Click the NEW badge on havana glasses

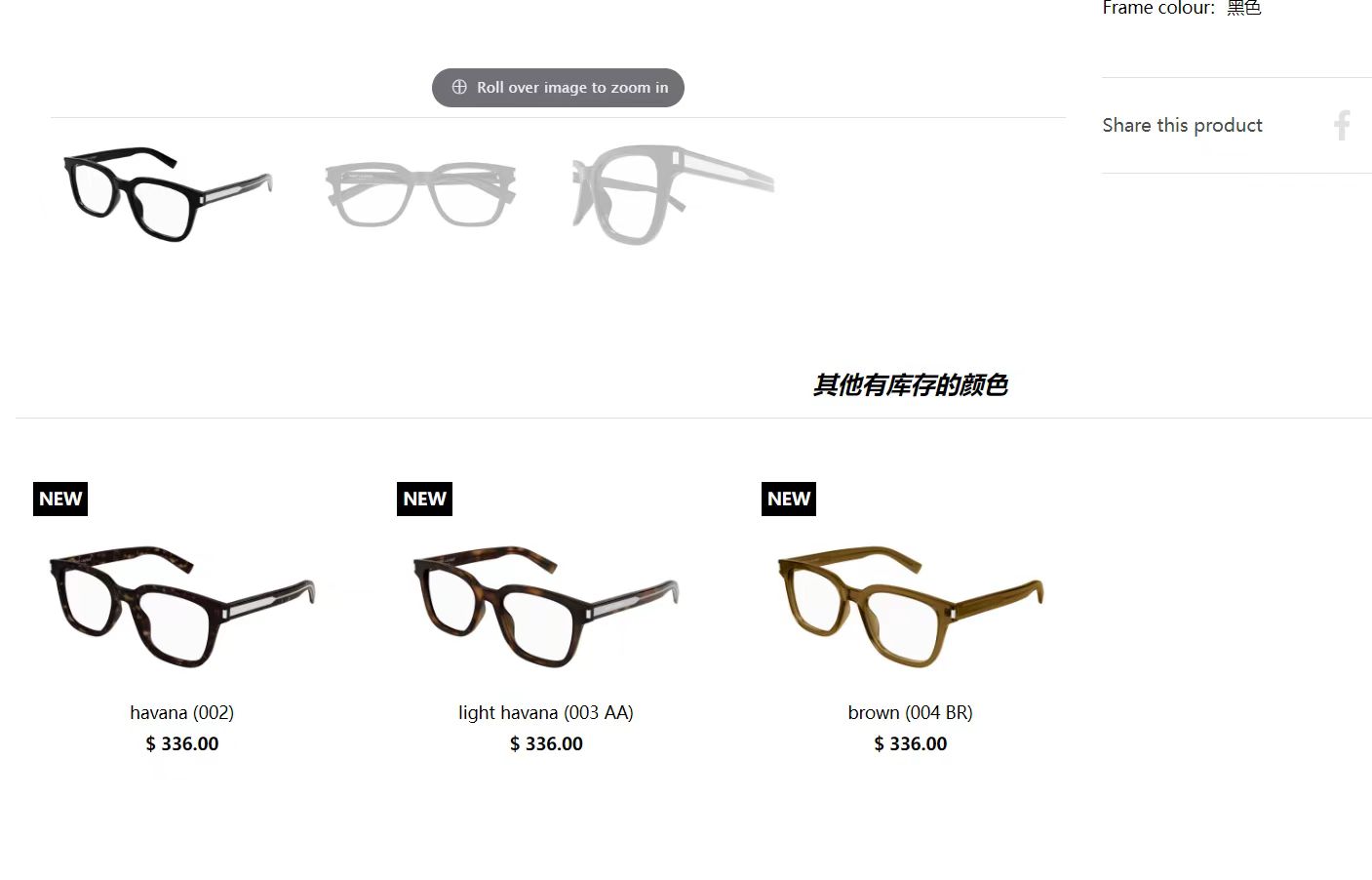60,499
